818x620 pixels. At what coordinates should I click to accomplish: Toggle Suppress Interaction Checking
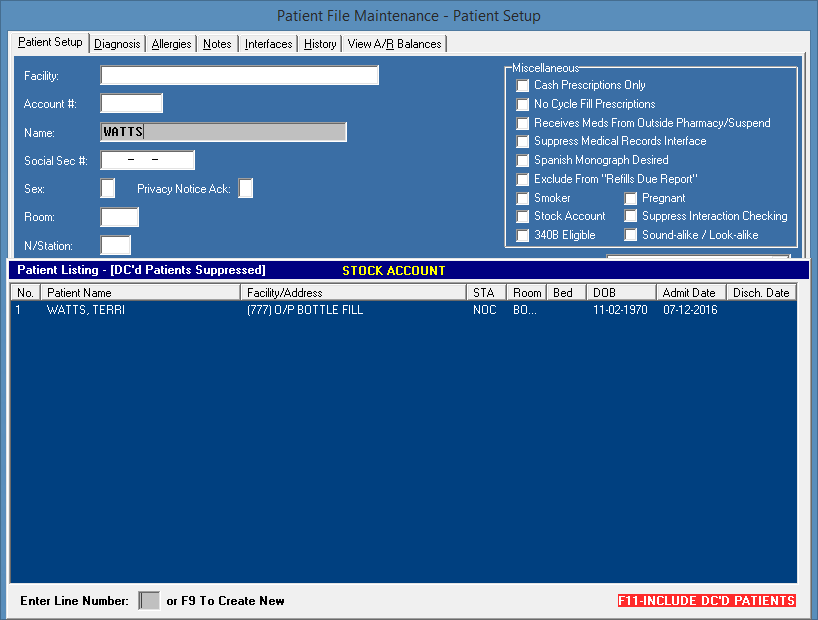click(x=631, y=216)
